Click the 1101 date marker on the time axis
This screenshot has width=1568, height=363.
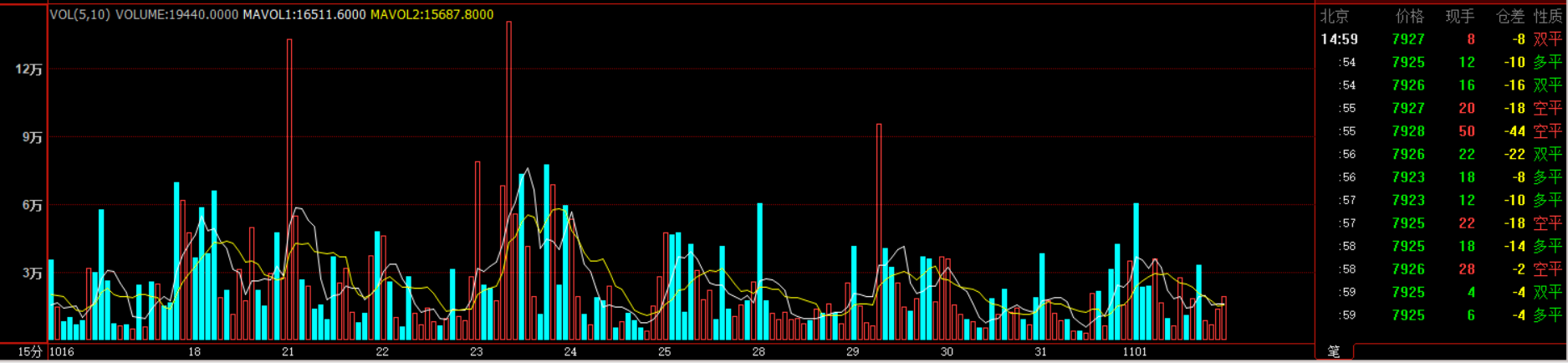(x=1135, y=352)
